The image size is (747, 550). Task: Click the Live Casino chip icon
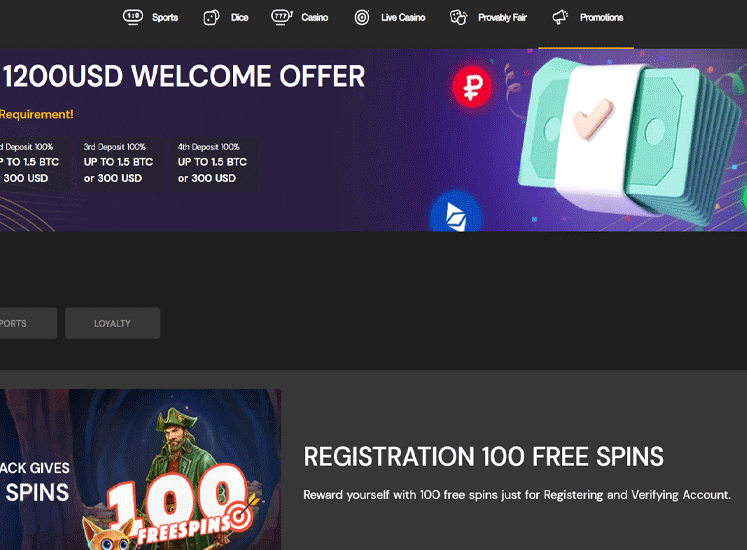[x=362, y=18]
